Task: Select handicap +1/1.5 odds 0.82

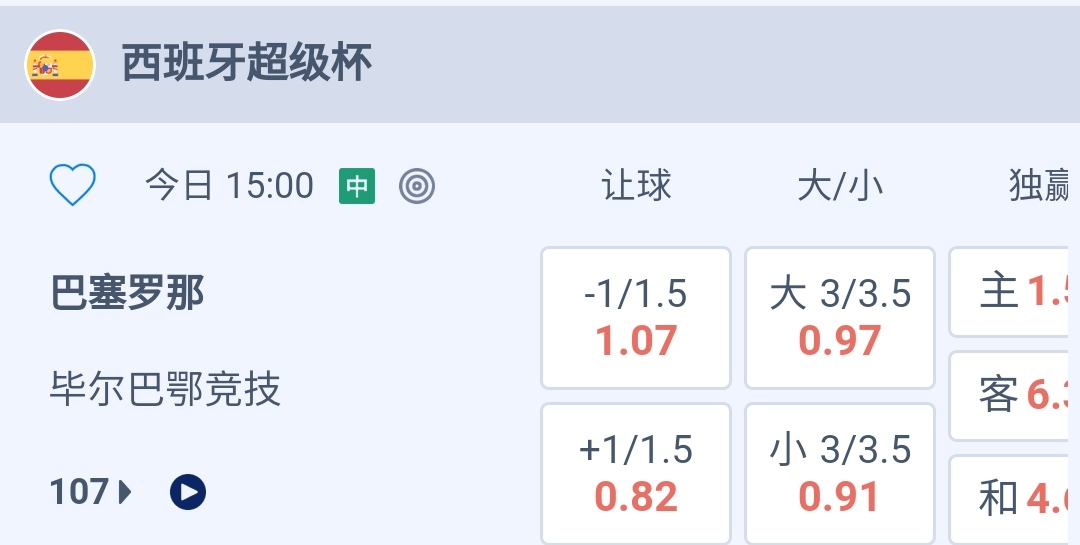Action: pyautogui.click(x=636, y=473)
